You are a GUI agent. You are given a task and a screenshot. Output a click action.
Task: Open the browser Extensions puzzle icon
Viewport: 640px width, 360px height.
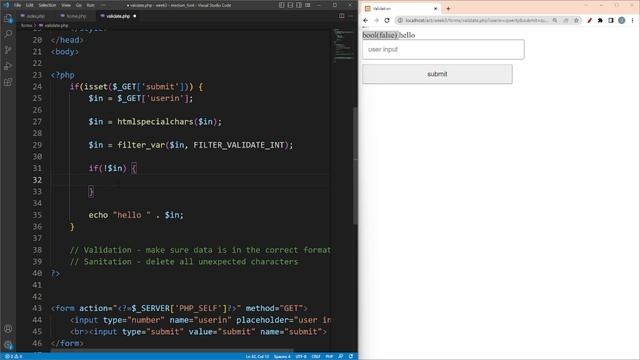tap(600, 20)
